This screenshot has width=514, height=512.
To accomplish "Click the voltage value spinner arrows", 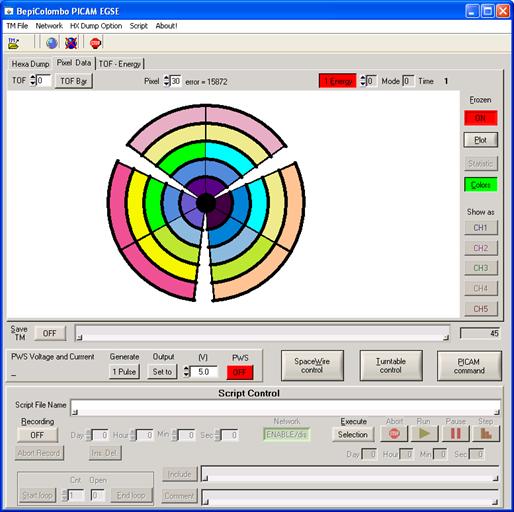I will [186, 372].
